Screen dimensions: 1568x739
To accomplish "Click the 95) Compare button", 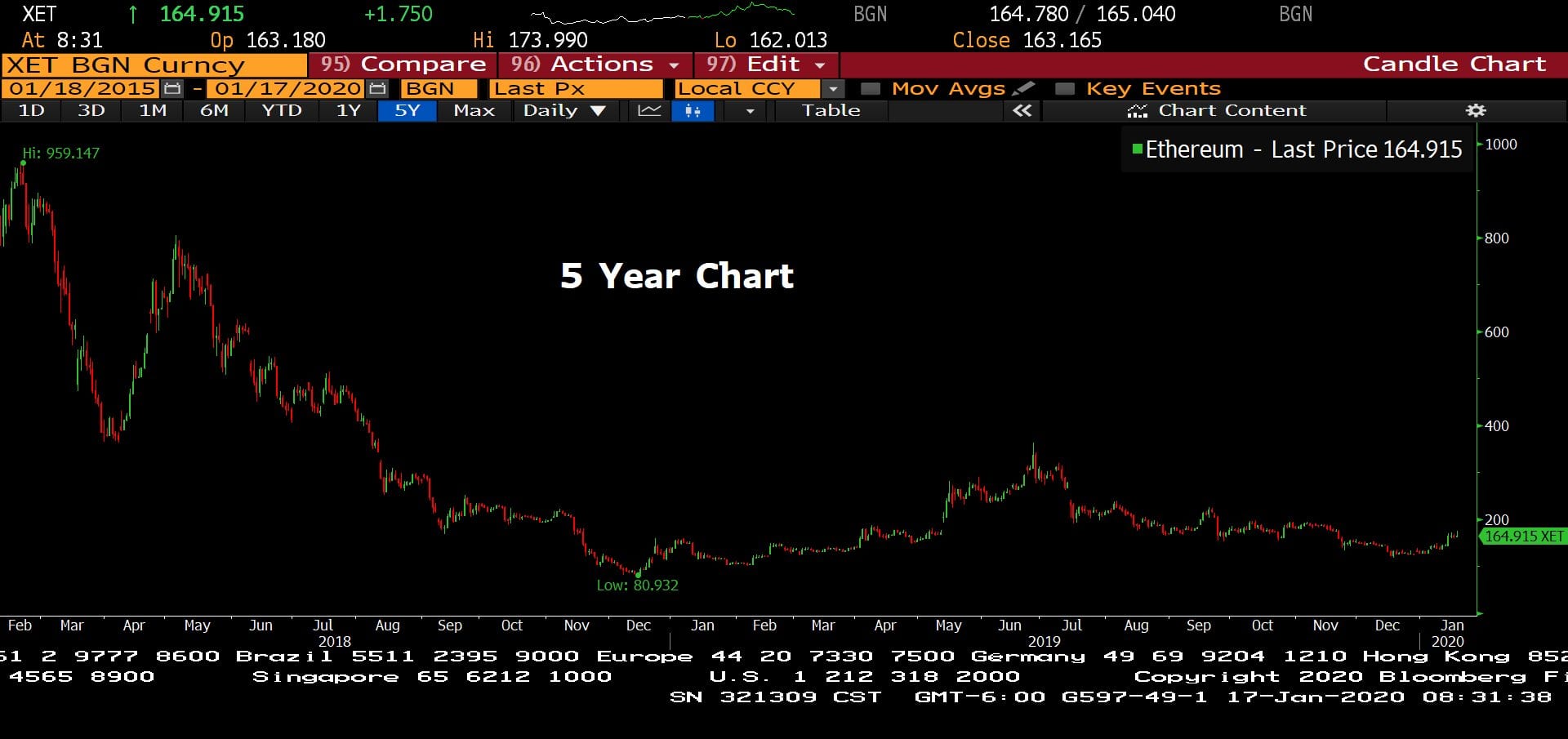I will click(x=403, y=65).
